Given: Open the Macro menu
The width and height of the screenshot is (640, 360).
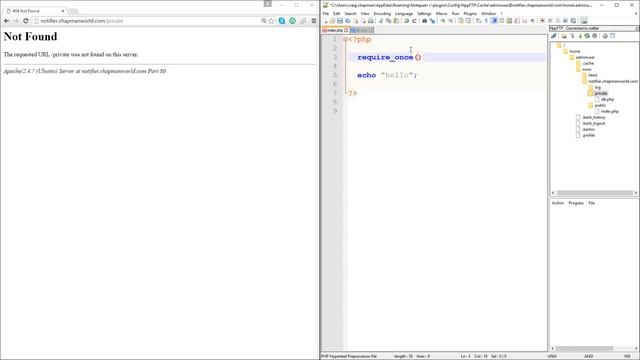Looking at the screenshot, I should point(441,13).
